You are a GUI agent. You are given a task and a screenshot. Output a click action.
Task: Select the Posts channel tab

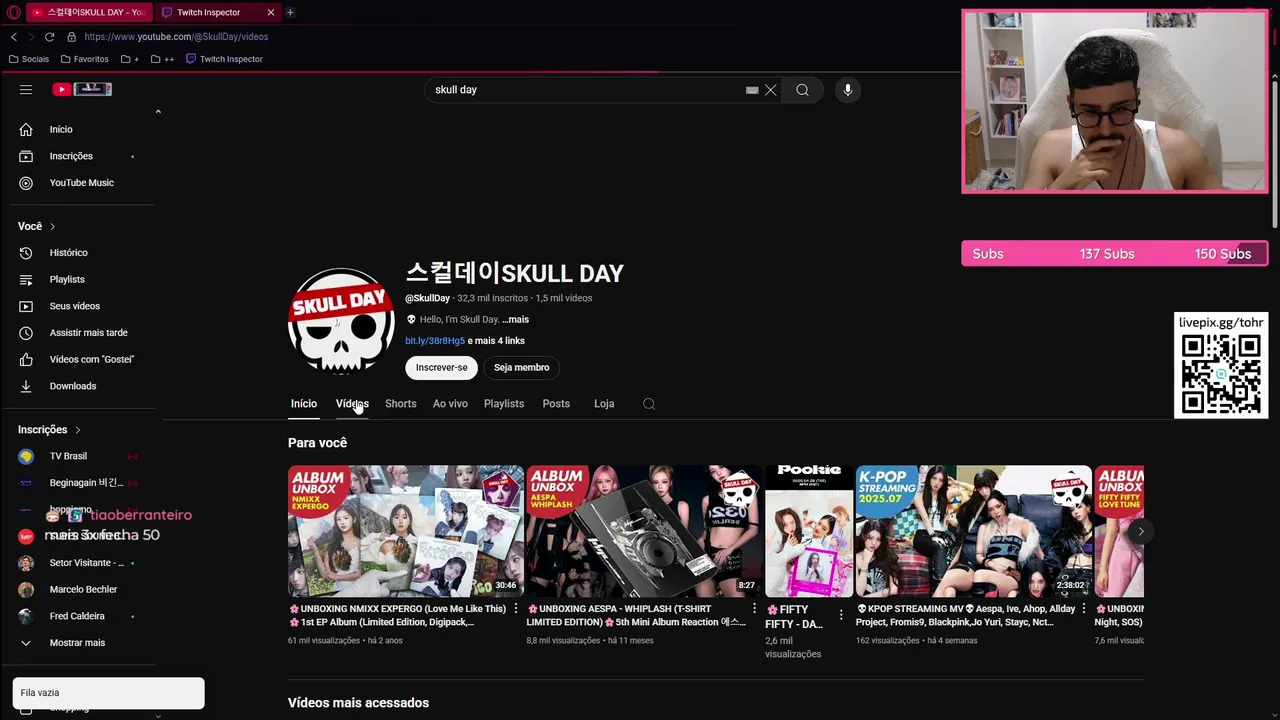pyautogui.click(x=556, y=404)
